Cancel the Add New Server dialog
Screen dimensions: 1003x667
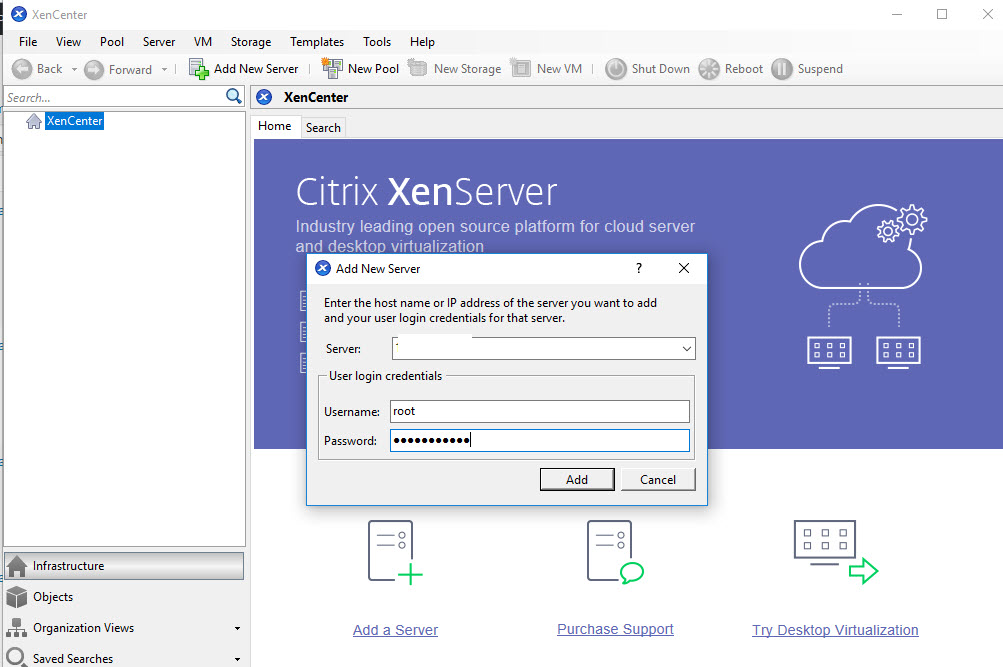pyautogui.click(x=657, y=480)
